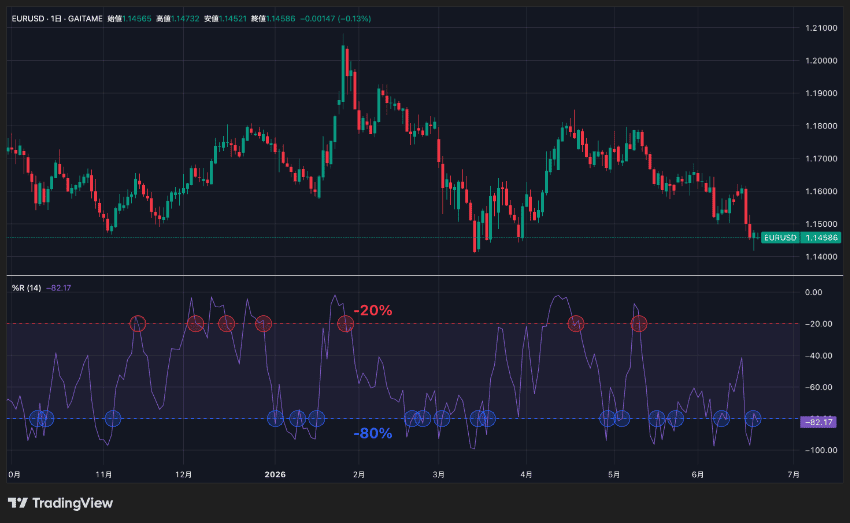850x523 pixels.
Task: Click the rightmost red circle on -20 line
Action: (639, 324)
